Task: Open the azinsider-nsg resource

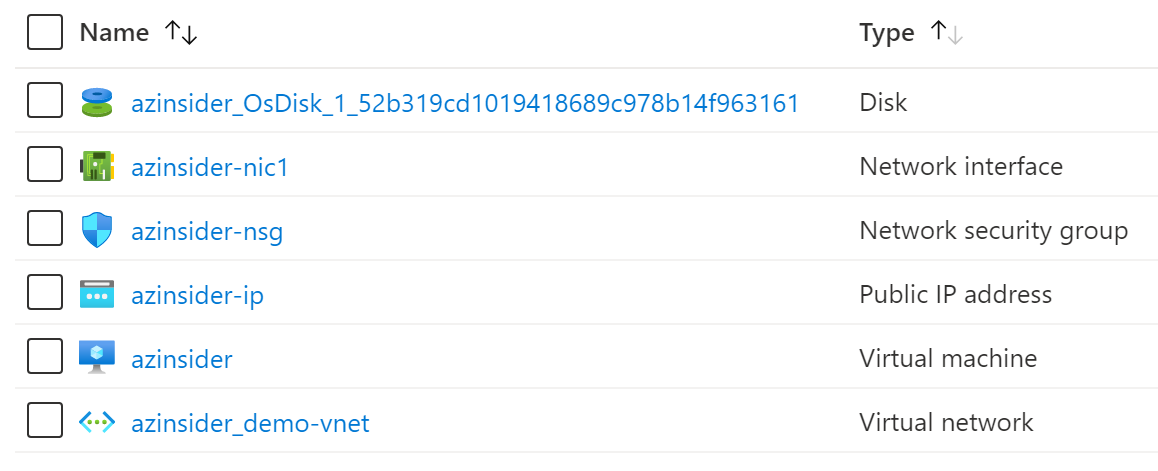Action: (x=207, y=232)
